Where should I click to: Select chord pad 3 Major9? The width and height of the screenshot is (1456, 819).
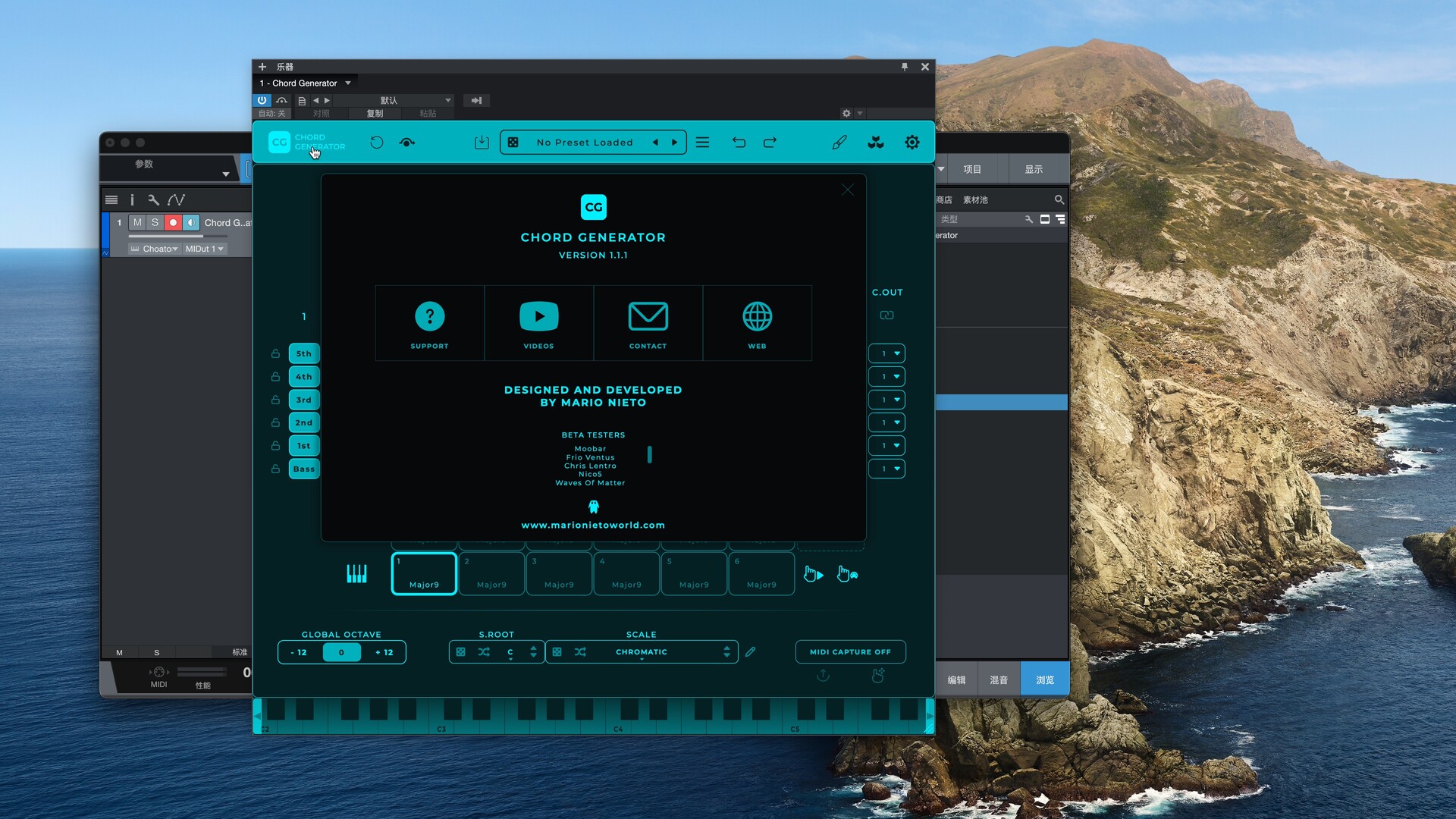point(559,574)
